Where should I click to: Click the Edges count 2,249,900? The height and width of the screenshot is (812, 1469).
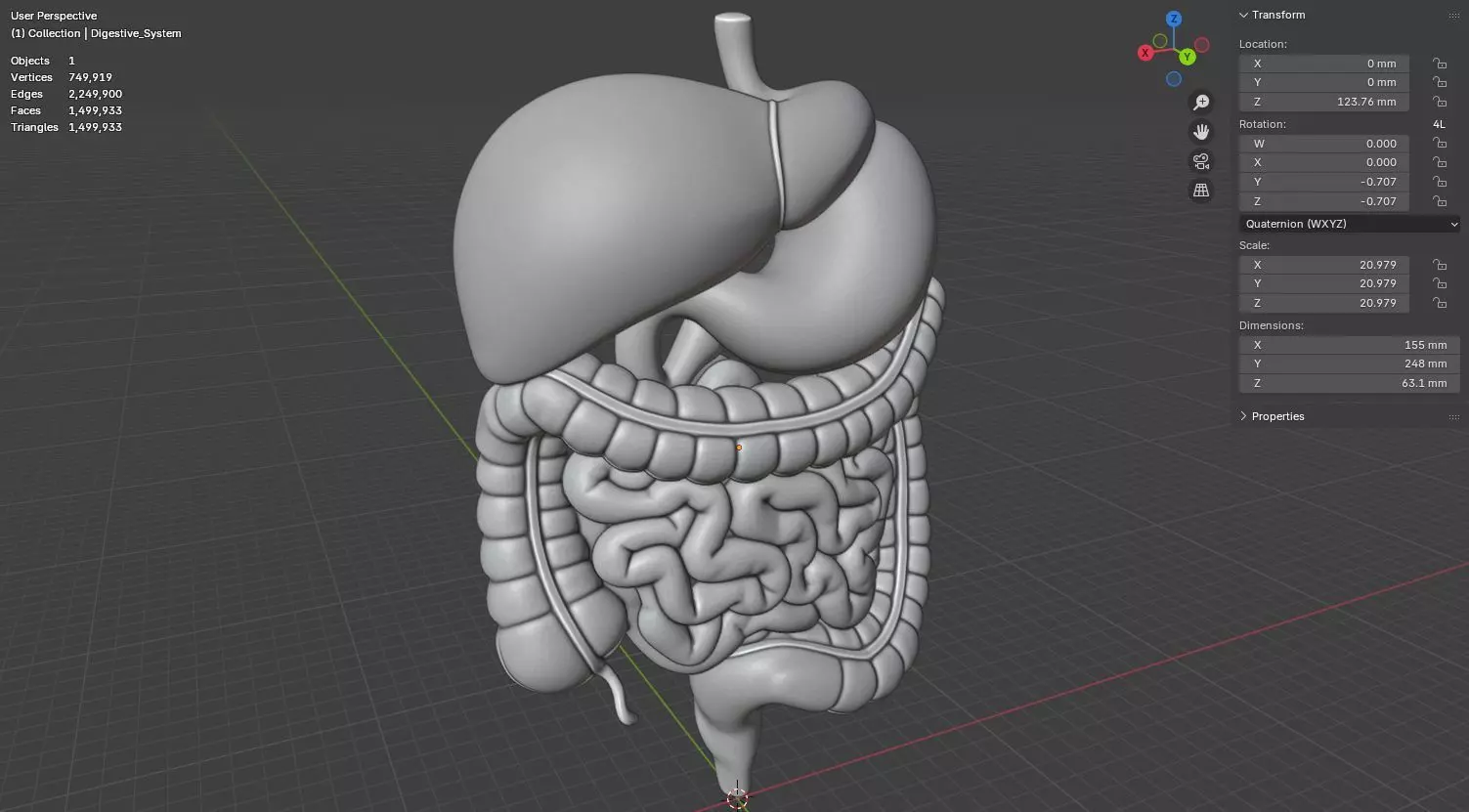(x=95, y=94)
